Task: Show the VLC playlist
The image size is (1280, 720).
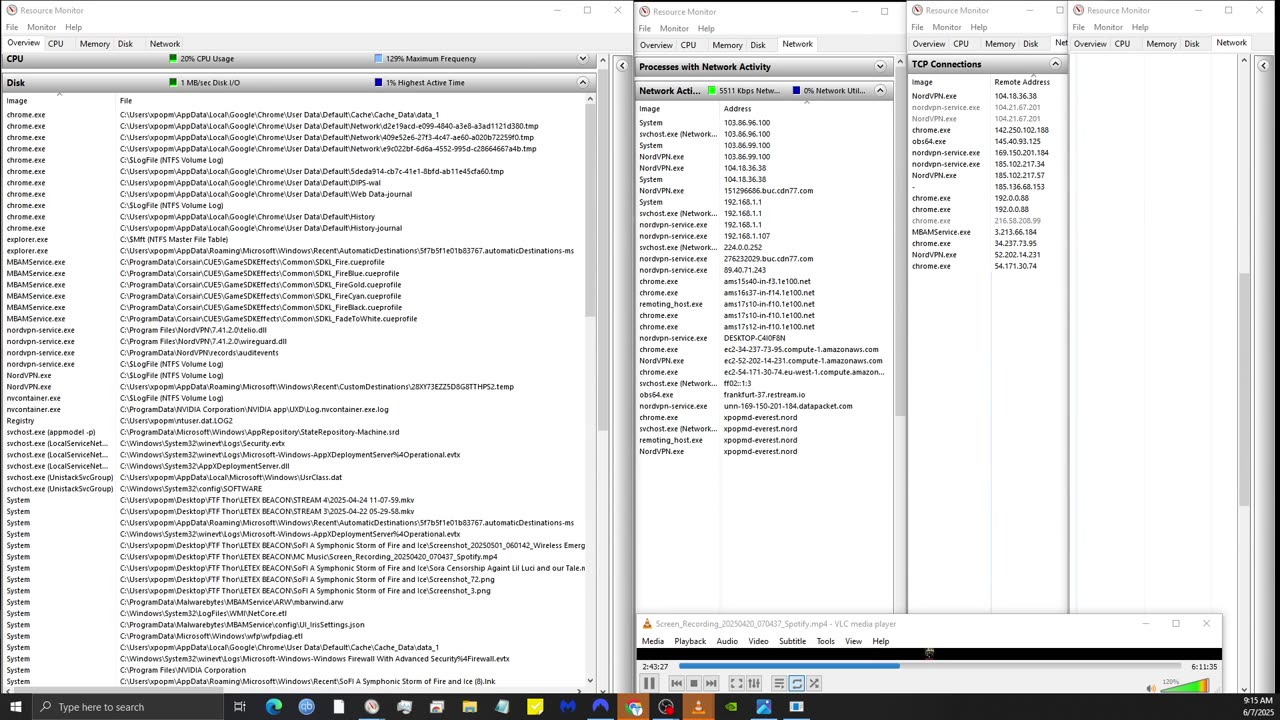Action: point(779,684)
